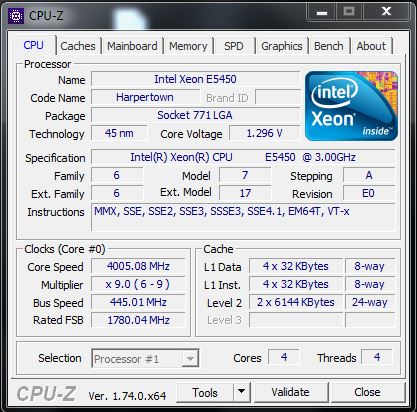
Task: Click the Tools button
Action: coord(205,392)
